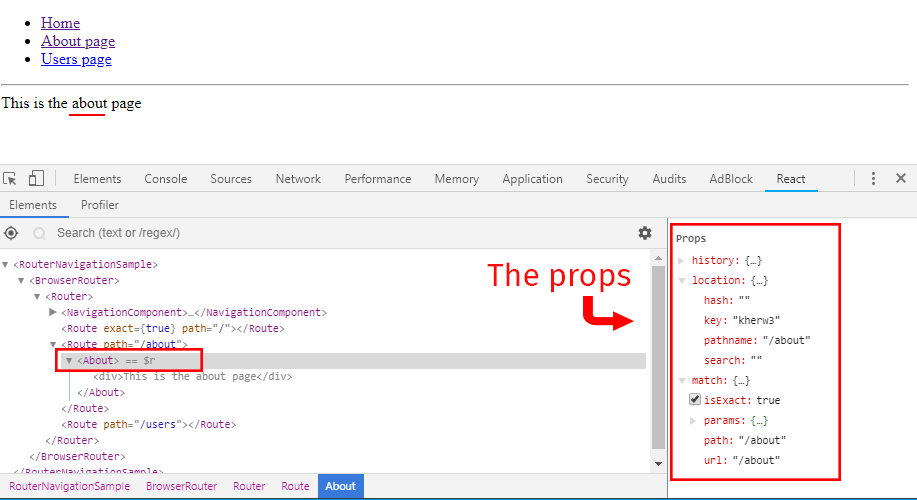Open the DevTools three-dot menu

[x=873, y=179]
